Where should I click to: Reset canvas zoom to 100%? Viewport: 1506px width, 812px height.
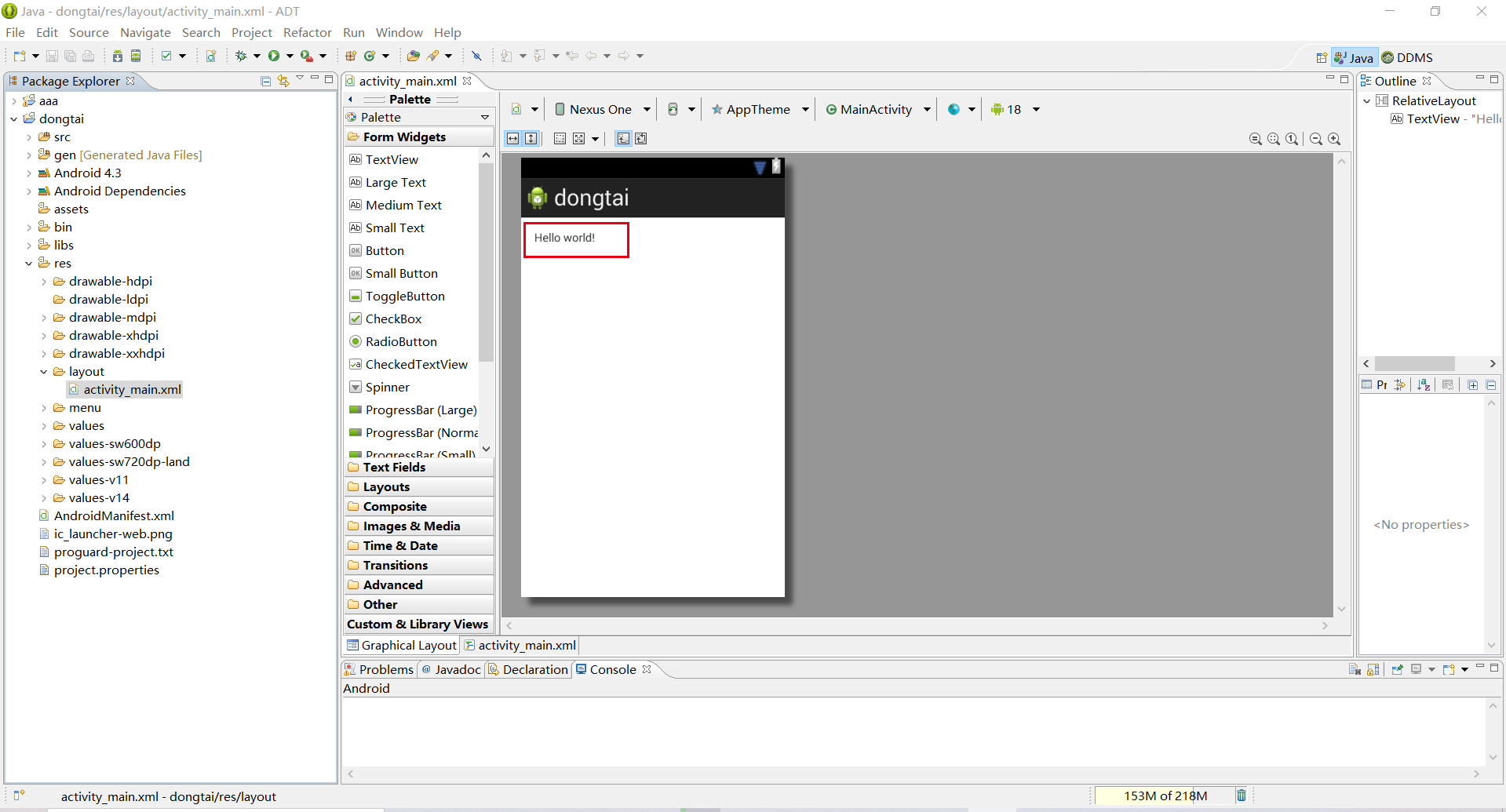pyautogui.click(x=1292, y=139)
